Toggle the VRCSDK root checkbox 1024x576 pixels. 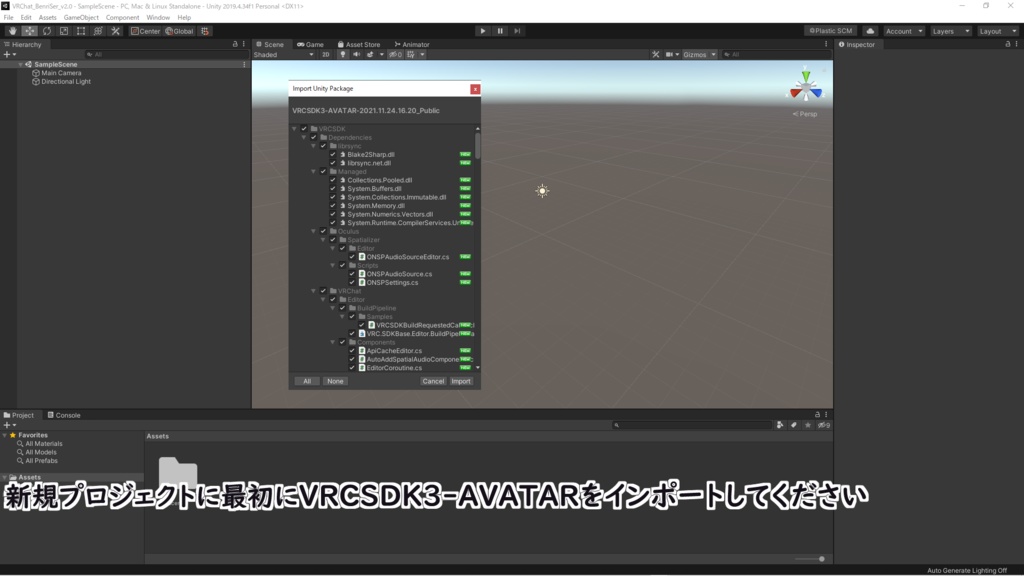[x=304, y=129]
